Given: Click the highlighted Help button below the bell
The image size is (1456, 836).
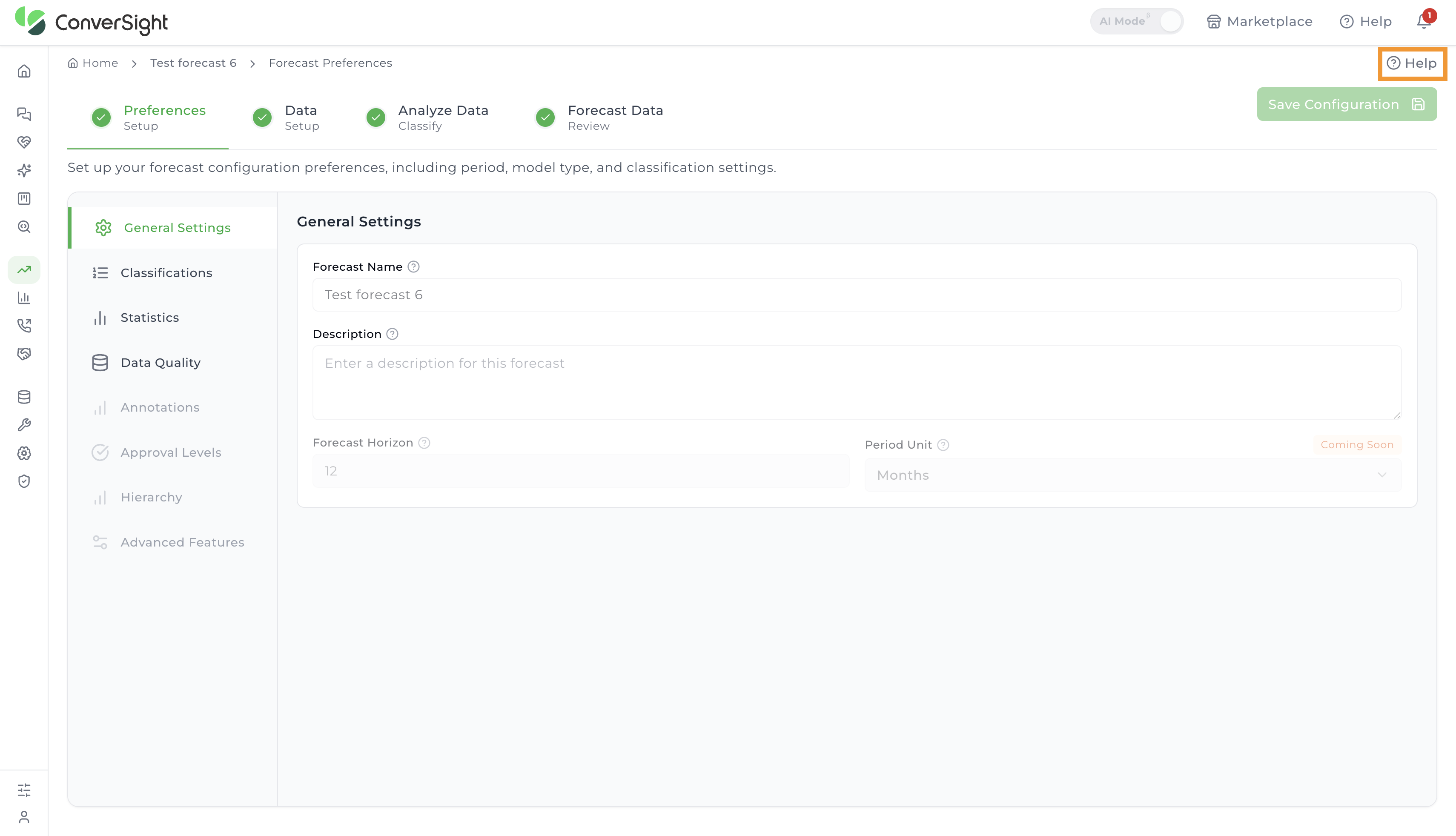Looking at the screenshot, I should pyautogui.click(x=1412, y=63).
